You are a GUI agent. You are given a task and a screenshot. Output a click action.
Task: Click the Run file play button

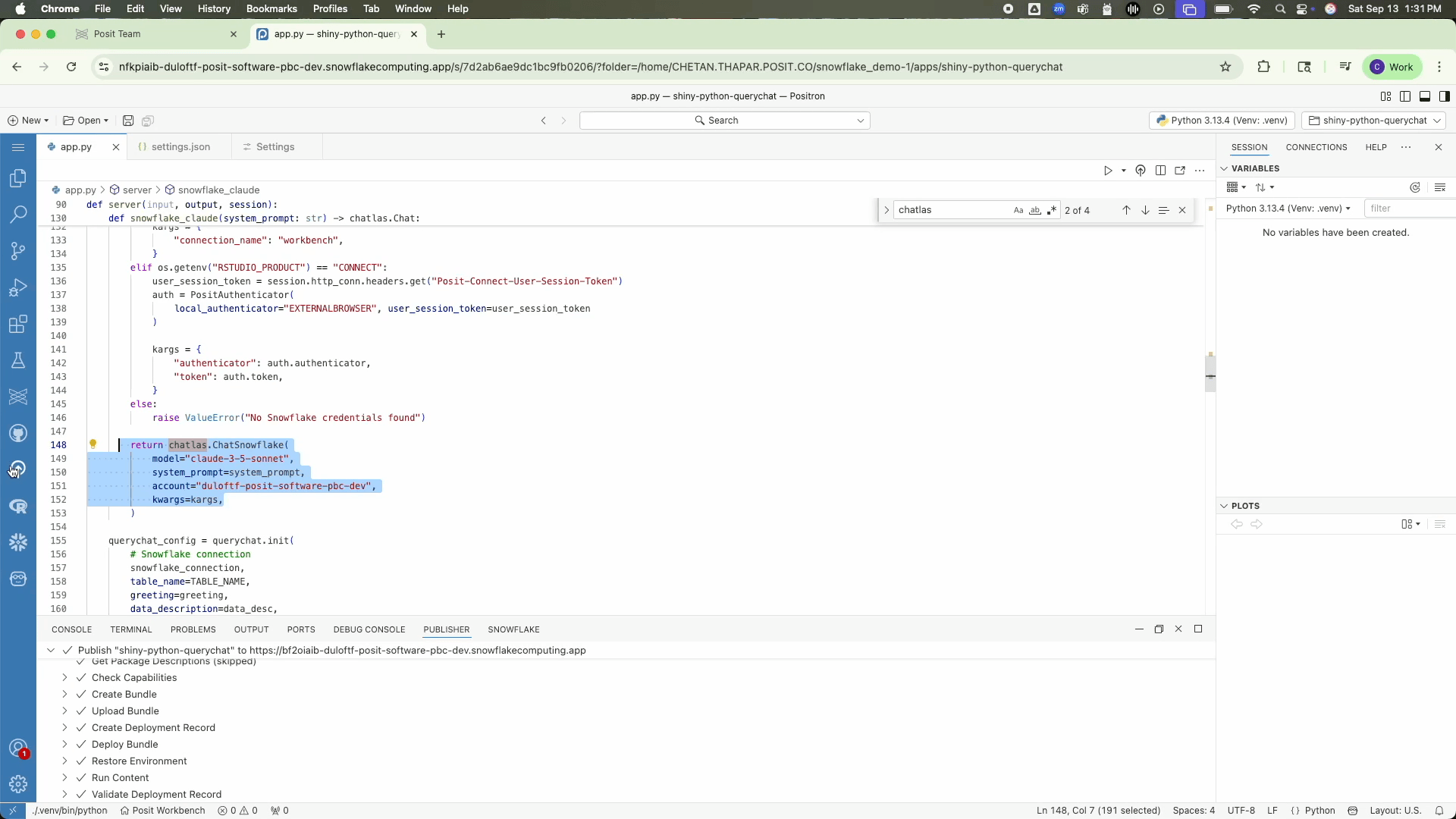point(1108,171)
